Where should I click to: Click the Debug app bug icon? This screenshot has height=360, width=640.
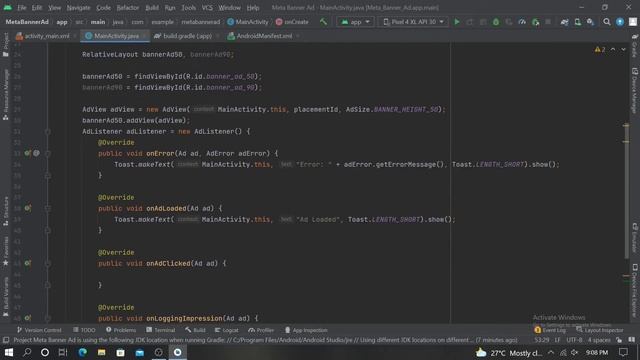(x=496, y=22)
